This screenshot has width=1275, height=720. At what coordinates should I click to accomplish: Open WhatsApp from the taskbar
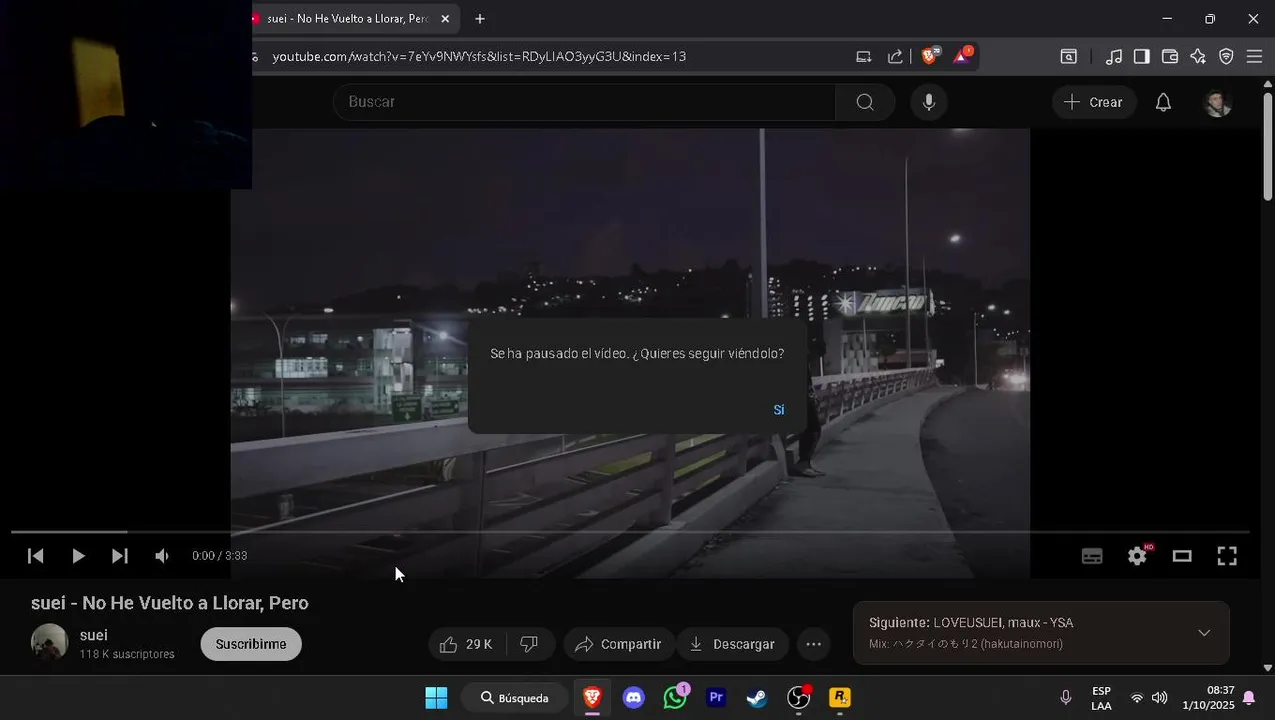[676, 698]
